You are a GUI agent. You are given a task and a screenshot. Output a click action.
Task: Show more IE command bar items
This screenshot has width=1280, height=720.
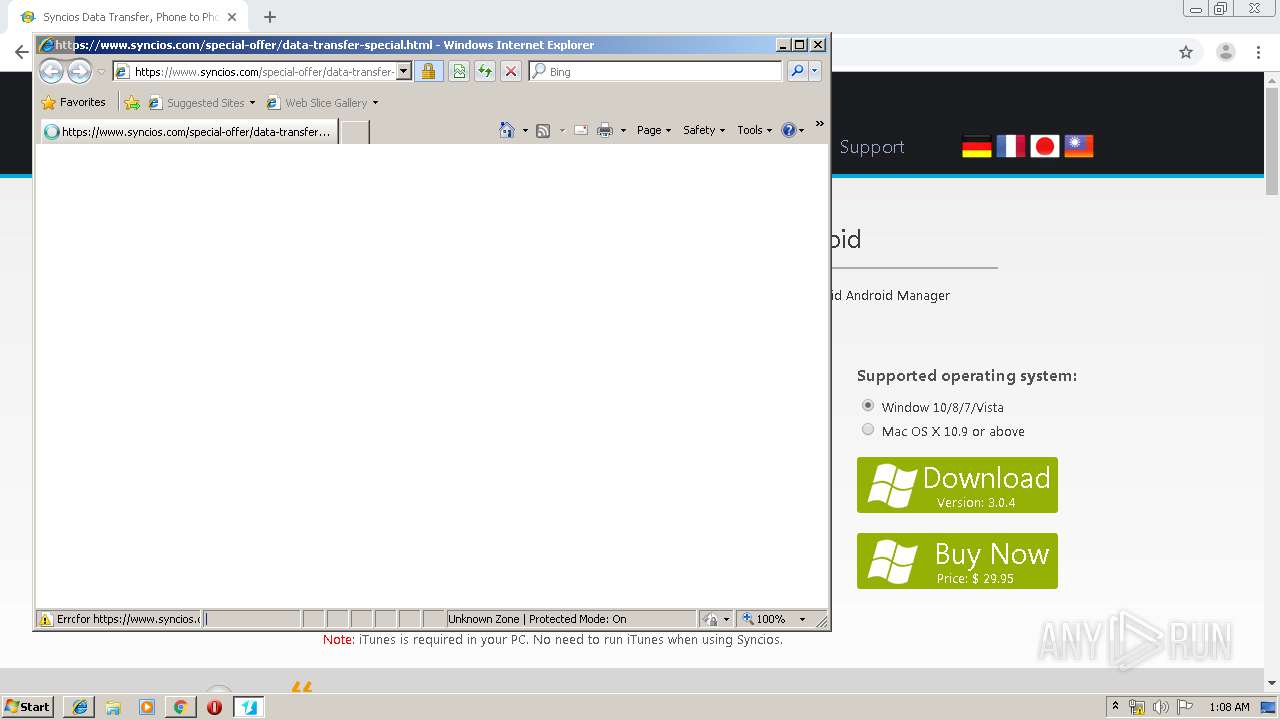point(819,124)
